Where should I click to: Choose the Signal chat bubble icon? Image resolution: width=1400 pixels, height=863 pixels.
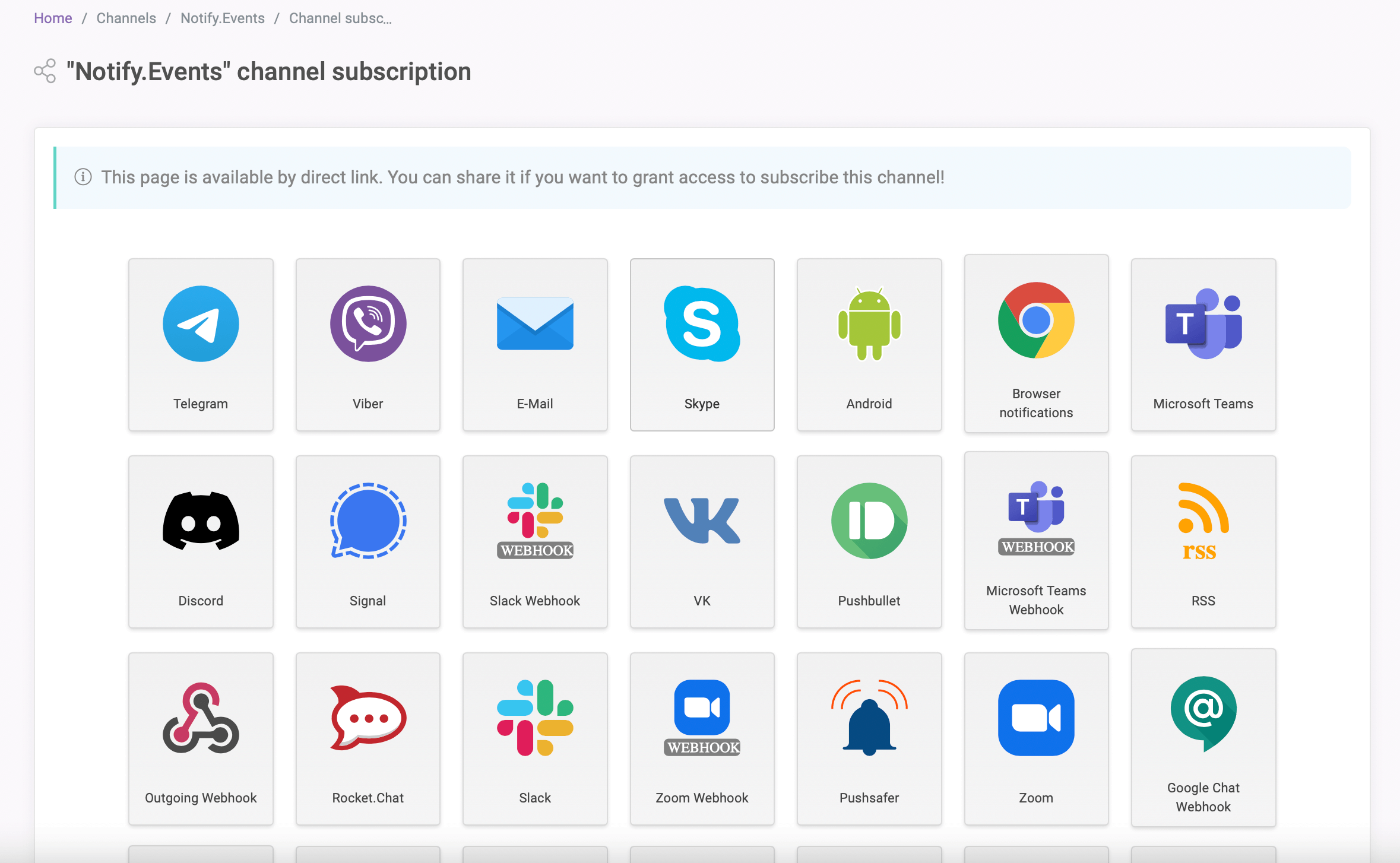pyautogui.click(x=368, y=521)
